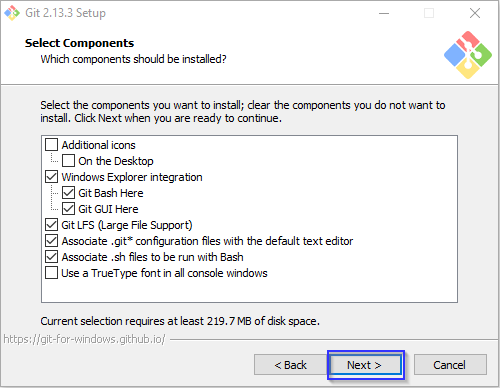Uncheck Associate .sh files with Bash
500x388 pixels.
pyautogui.click(x=51, y=257)
